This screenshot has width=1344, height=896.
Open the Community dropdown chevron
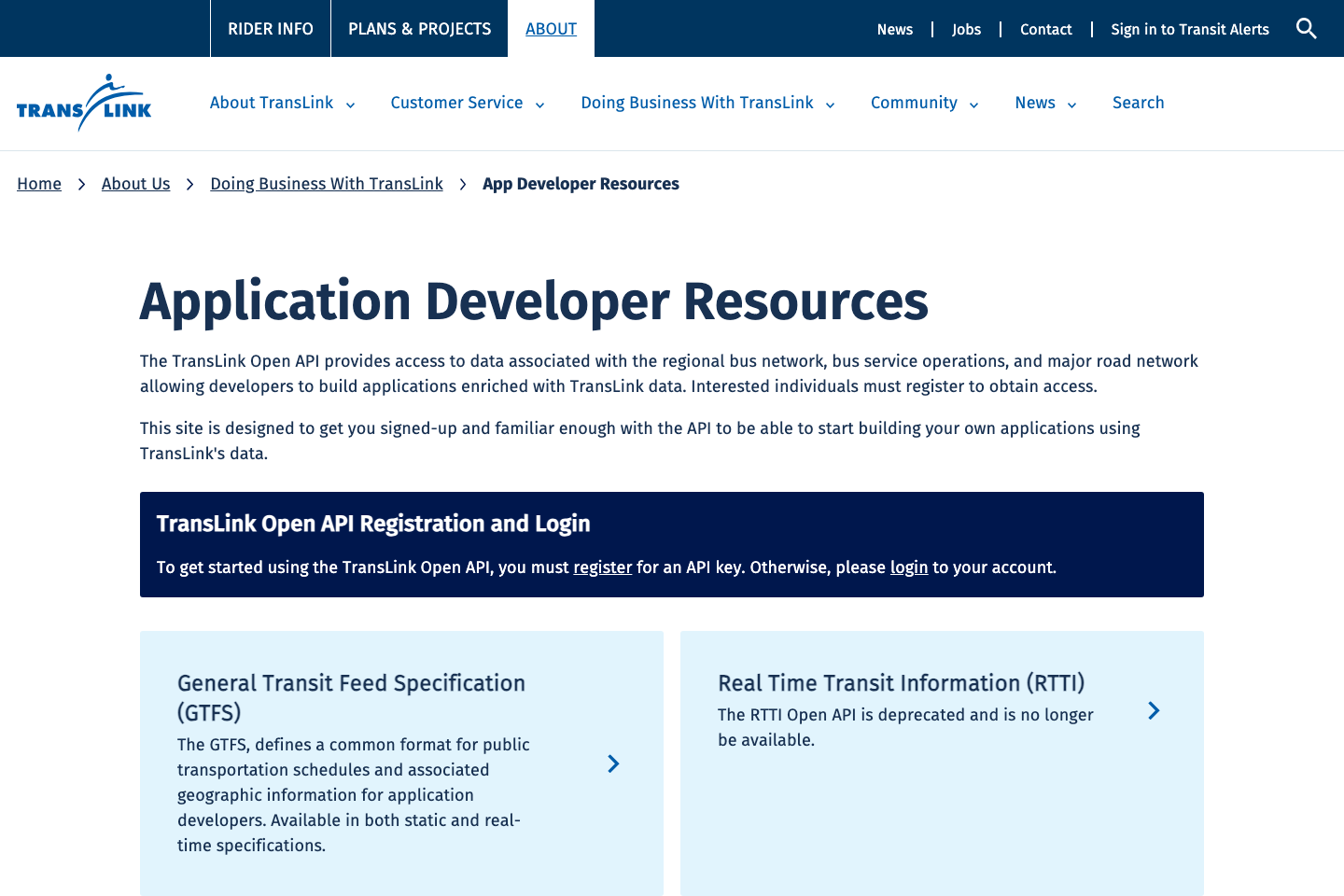(973, 105)
